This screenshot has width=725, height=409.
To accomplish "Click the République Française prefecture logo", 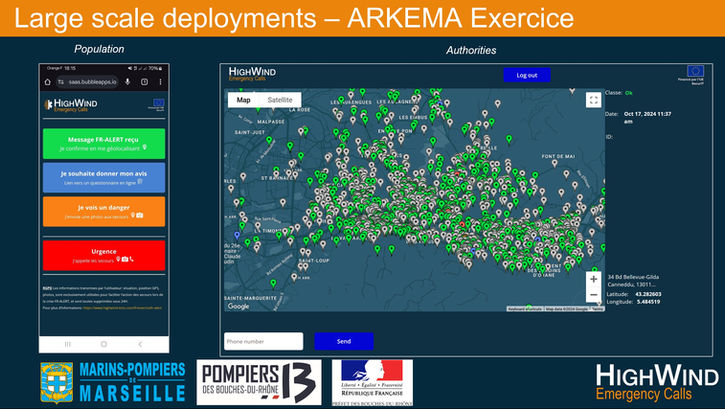I will pos(372,383).
